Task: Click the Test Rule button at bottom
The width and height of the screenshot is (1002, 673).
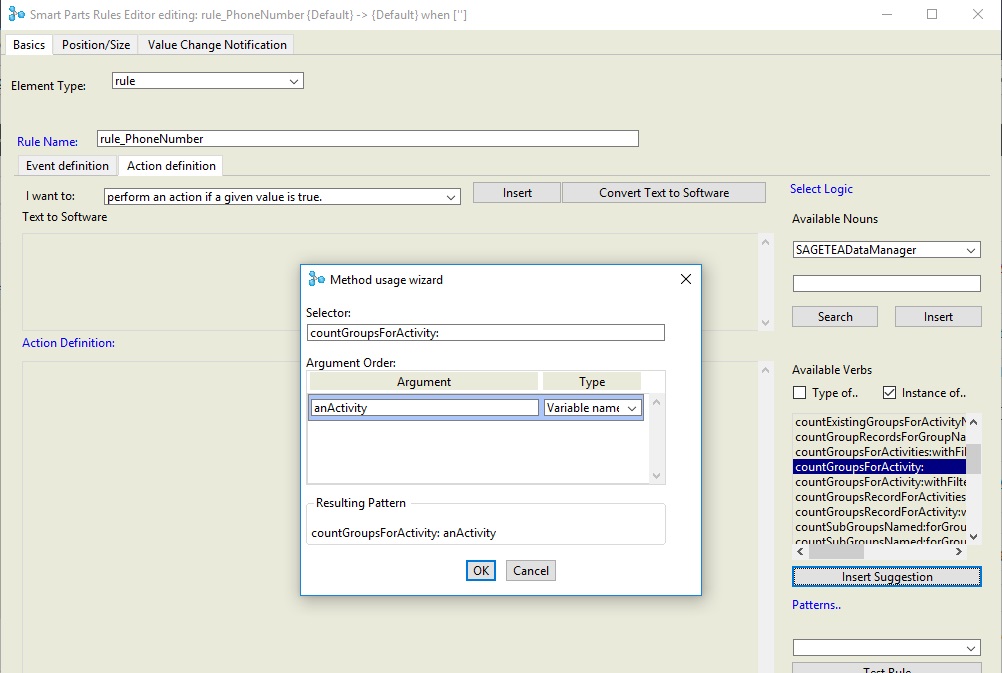Action: coord(886,669)
